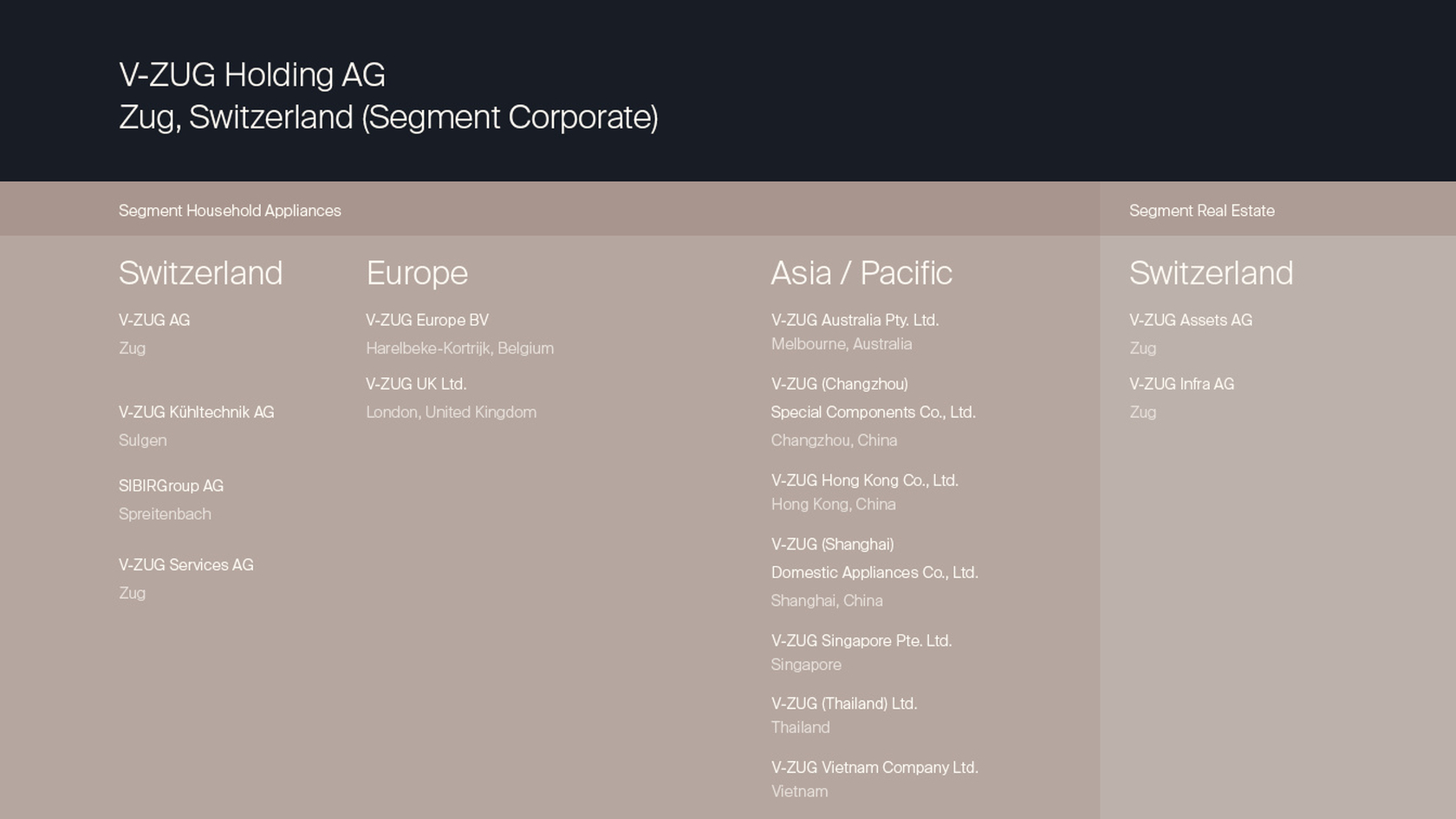The height and width of the screenshot is (819, 1456).
Task: Select the Europe region heading
Action: [417, 274]
